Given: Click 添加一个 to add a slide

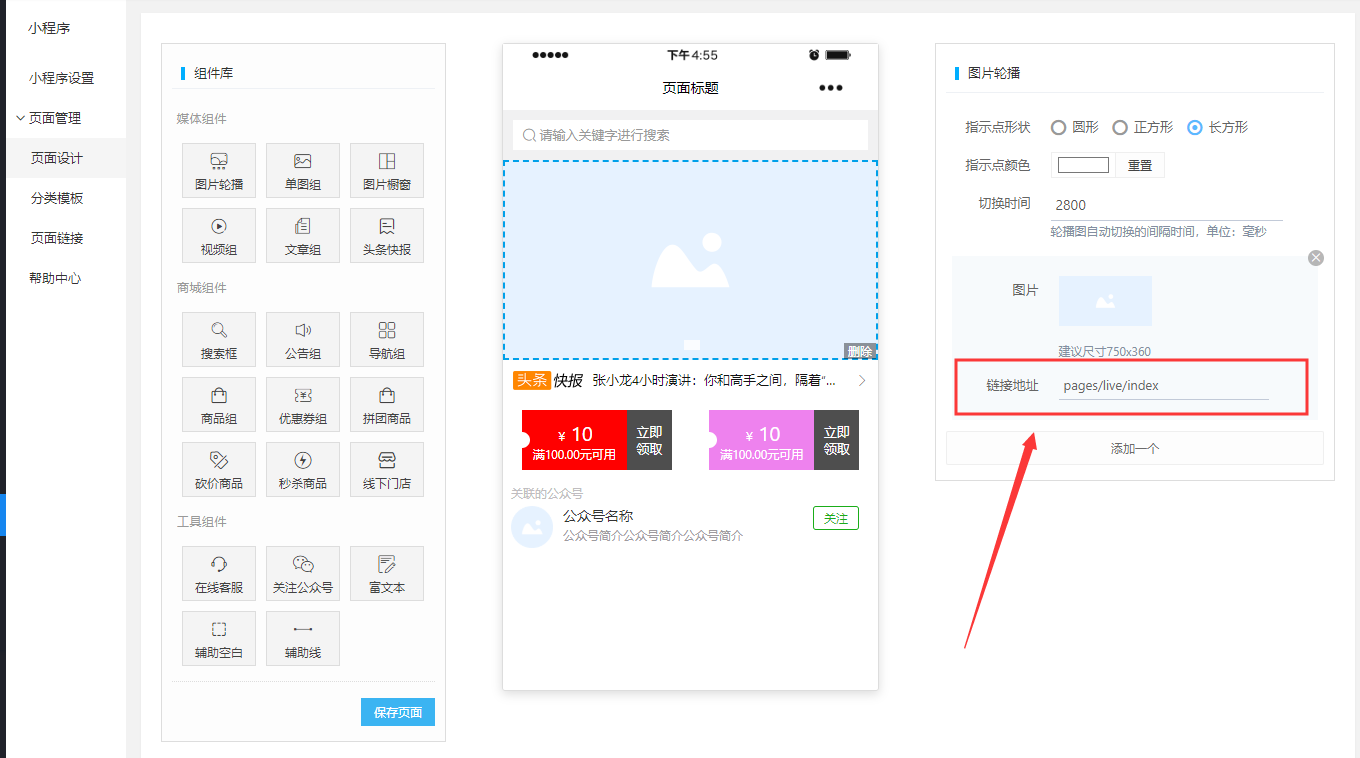Looking at the screenshot, I should tap(1134, 449).
